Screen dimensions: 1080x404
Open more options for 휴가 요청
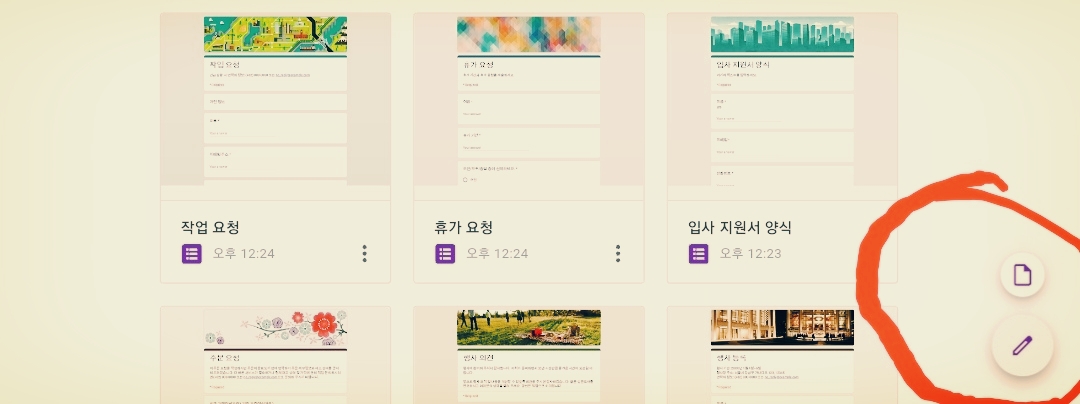[618, 254]
